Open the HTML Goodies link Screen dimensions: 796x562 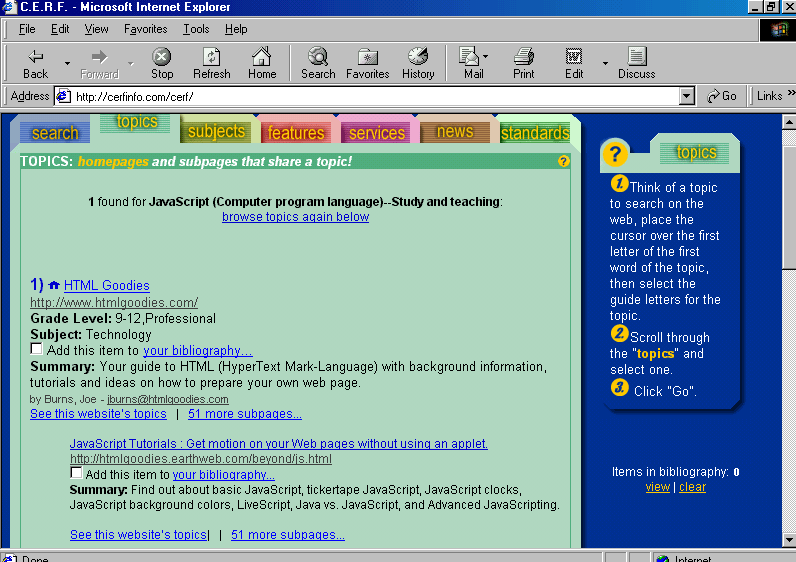click(107, 285)
